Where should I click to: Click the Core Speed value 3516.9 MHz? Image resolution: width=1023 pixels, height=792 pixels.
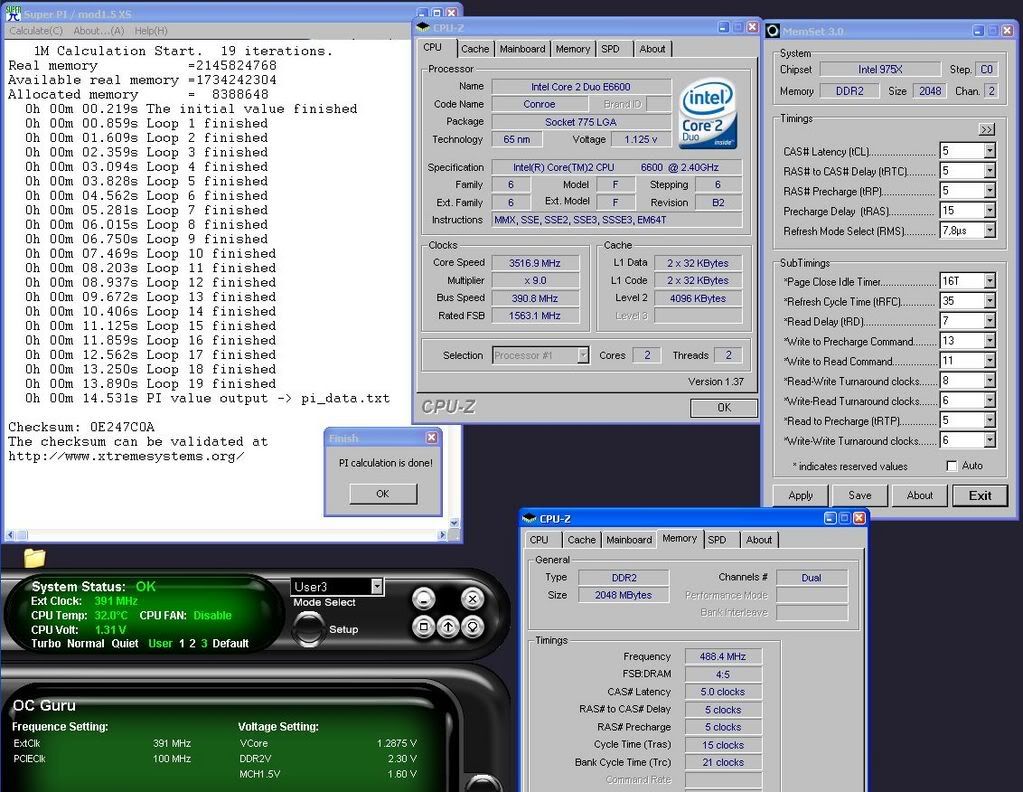tap(535, 263)
